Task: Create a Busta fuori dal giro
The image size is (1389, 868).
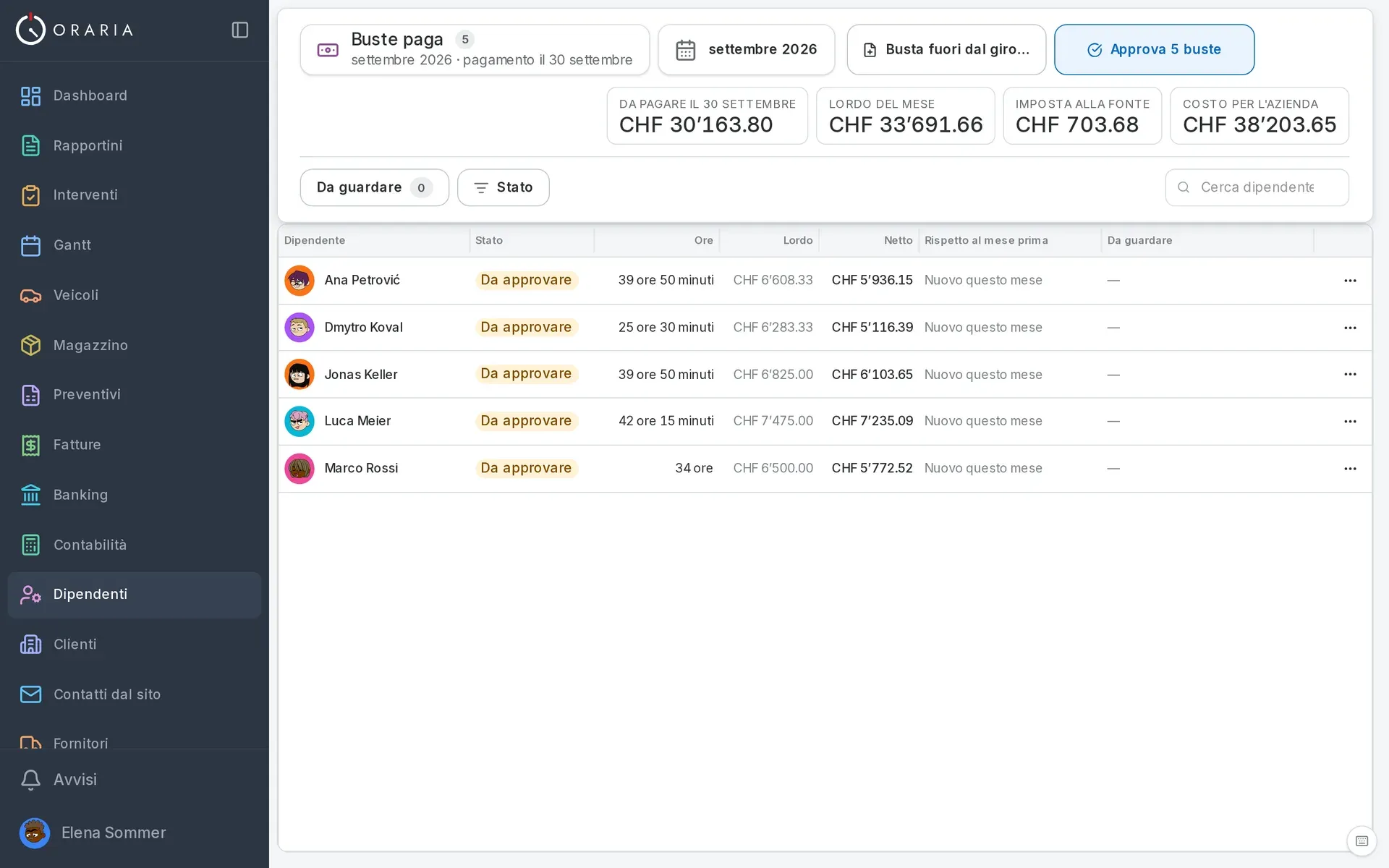Action: pos(946,49)
